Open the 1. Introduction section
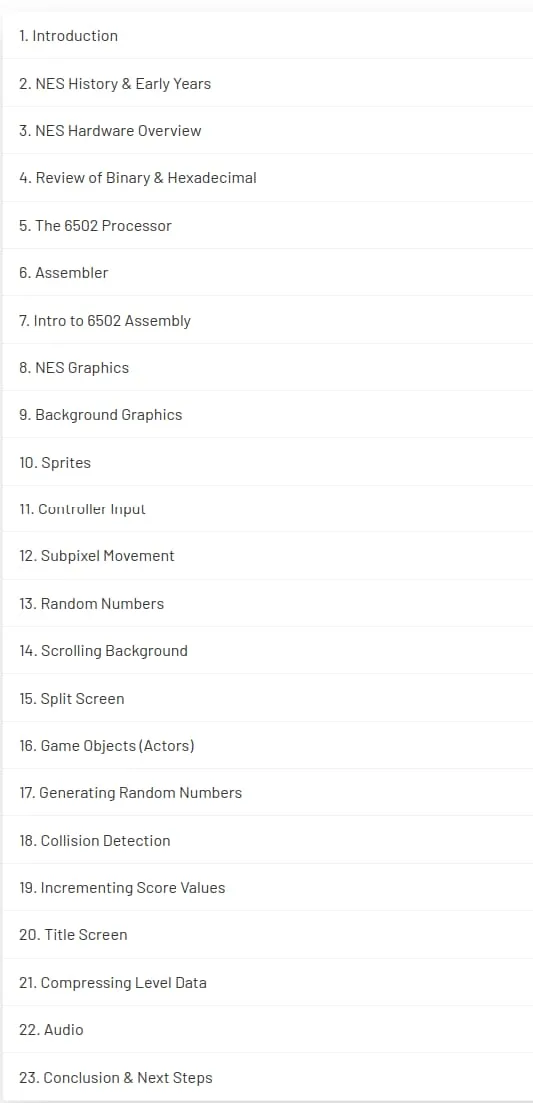Image resolution: width=533 pixels, height=1103 pixels. [267, 35]
